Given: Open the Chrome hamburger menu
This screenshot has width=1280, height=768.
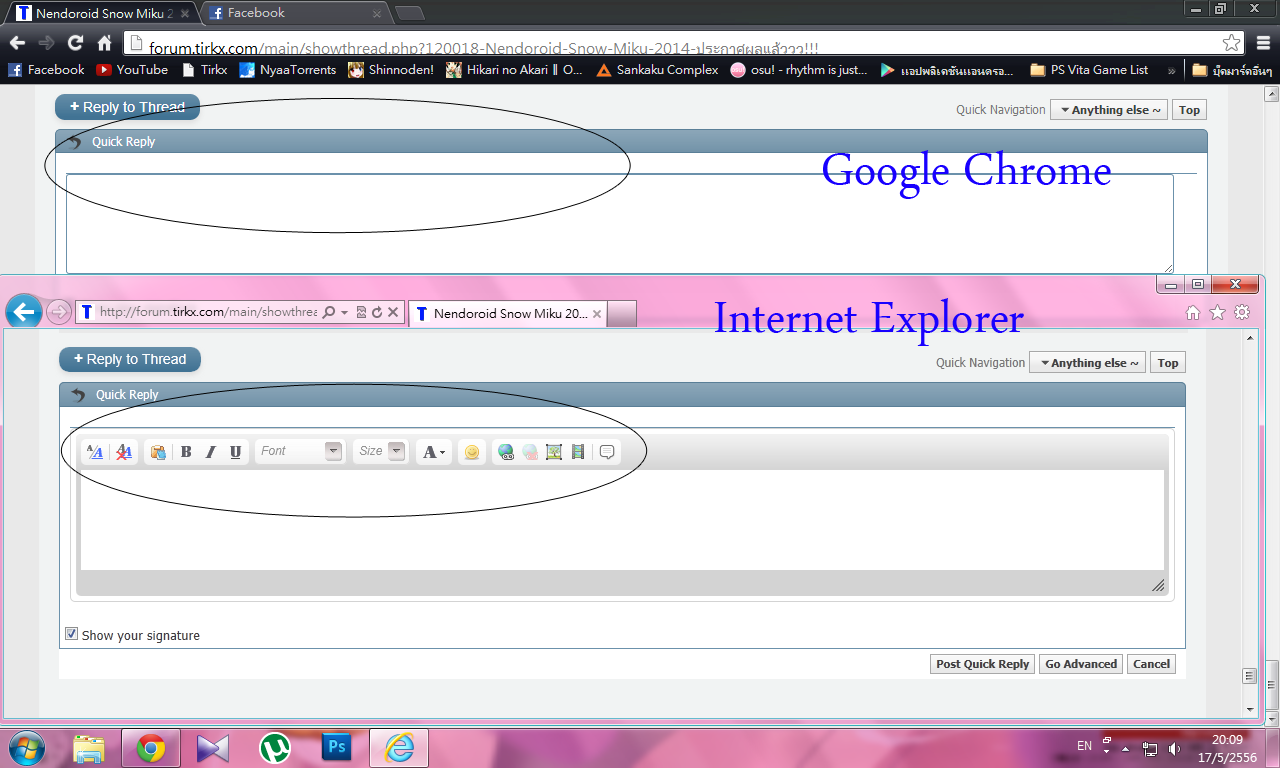Looking at the screenshot, I should click(x=1261, y=43).
